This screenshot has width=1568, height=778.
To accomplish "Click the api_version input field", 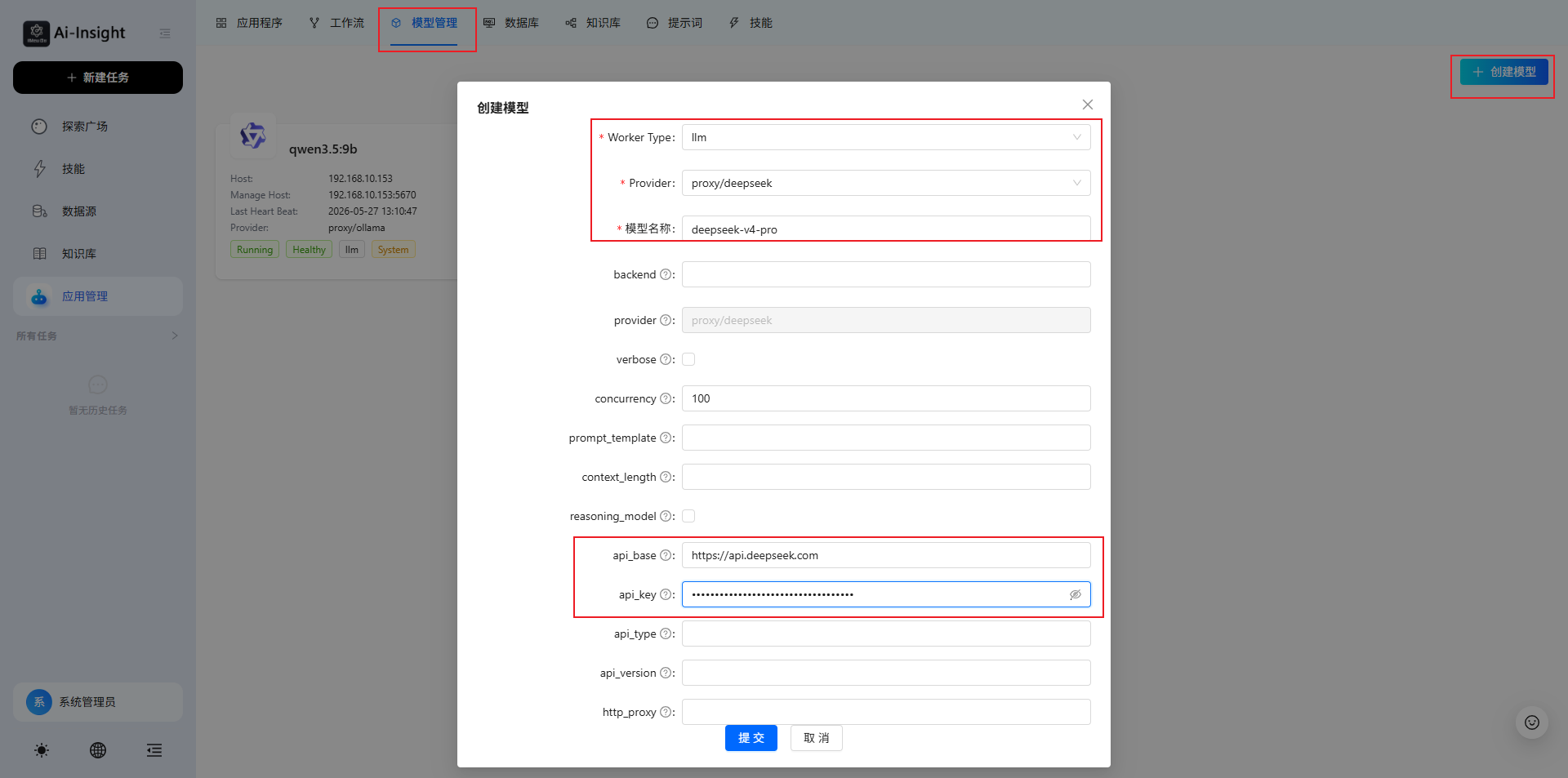I will coord(886,673).
